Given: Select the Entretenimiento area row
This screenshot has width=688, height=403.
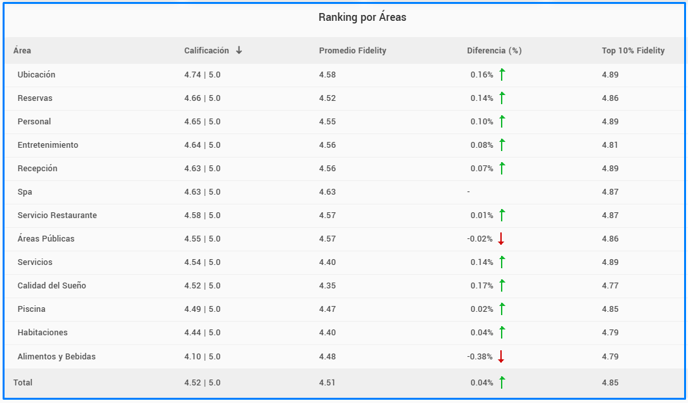Looking at the screenshot, I should coord(47,145).
